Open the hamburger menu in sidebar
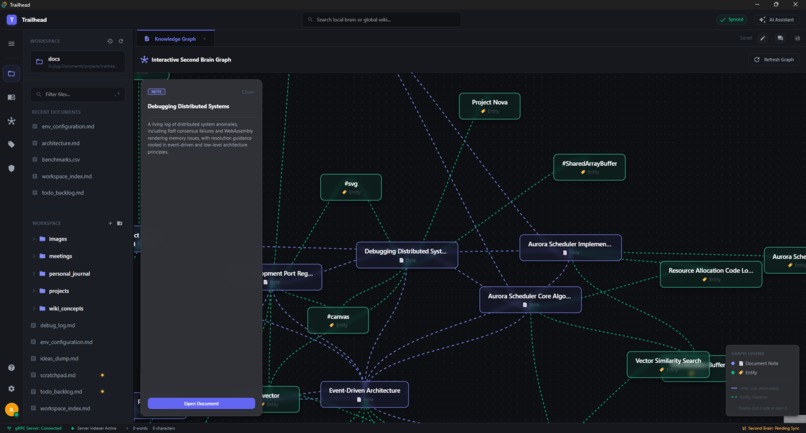 [11, 44]
